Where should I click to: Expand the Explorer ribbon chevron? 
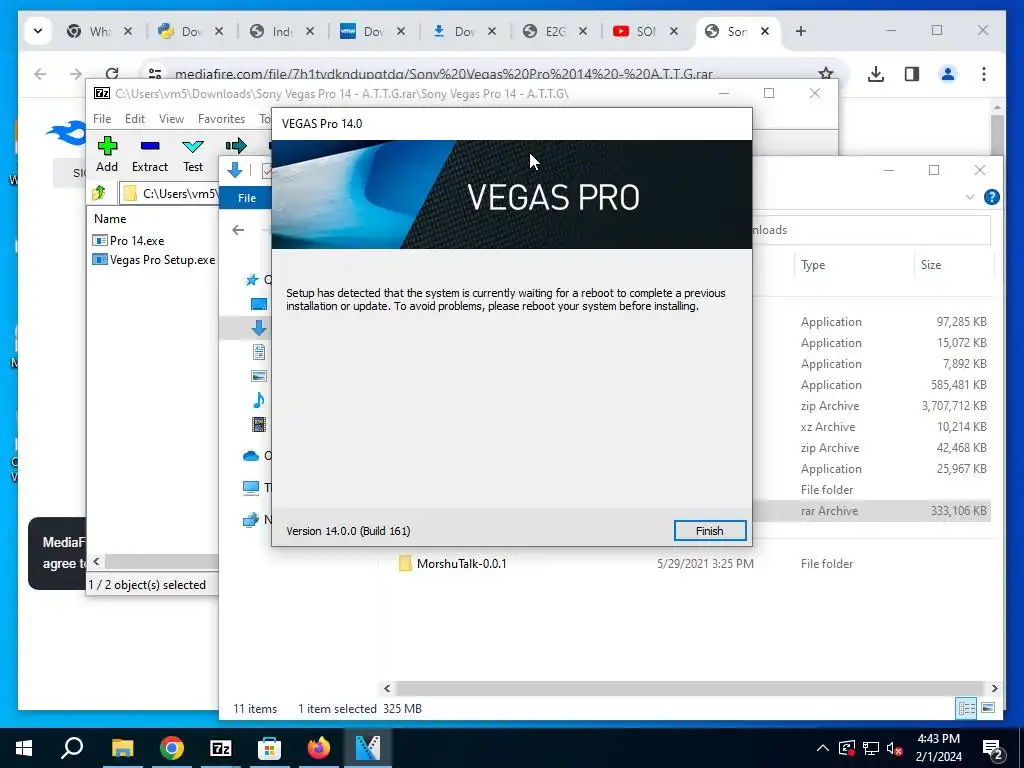970,197
